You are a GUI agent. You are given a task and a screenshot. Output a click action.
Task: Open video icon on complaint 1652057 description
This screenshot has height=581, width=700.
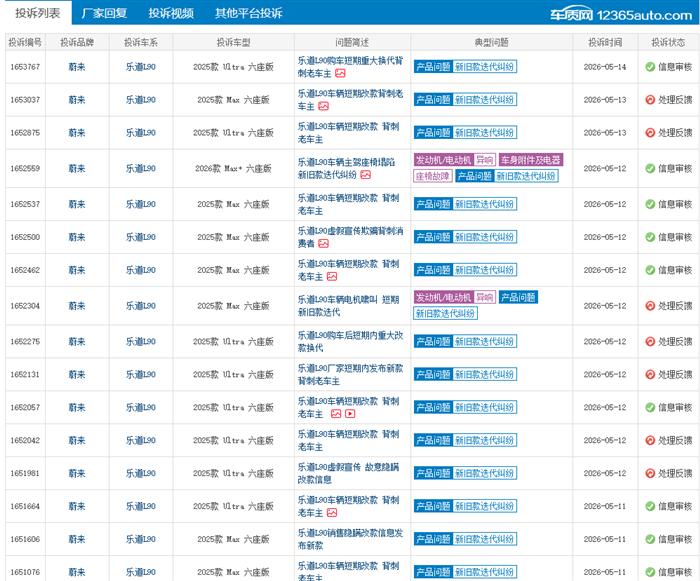tap(350, 414)
